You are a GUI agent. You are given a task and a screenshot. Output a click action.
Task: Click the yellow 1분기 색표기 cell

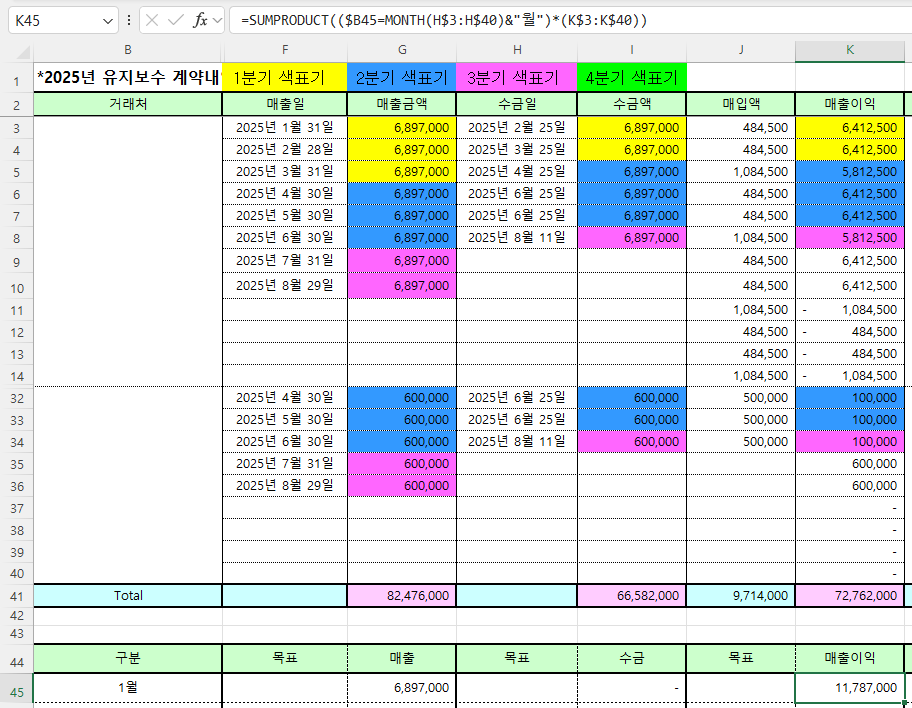(284, 77)
